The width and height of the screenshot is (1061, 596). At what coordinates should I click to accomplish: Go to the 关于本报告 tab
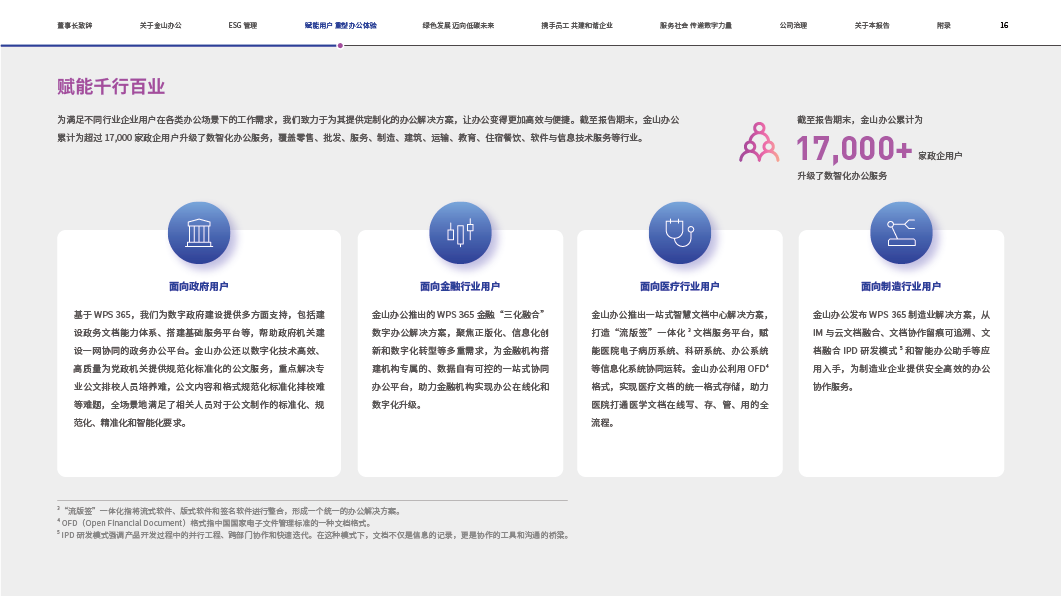[872, 25]
